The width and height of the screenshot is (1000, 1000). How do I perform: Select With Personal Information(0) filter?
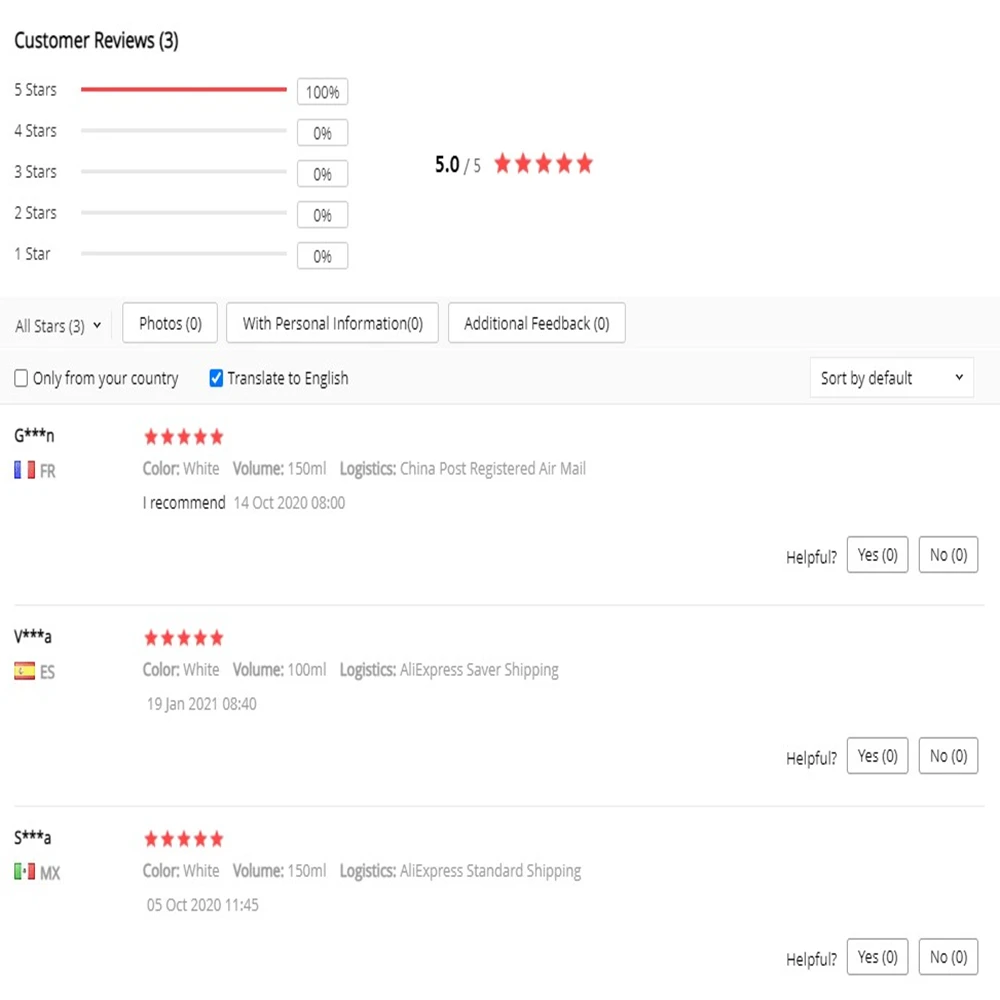(x=333, y=324)
